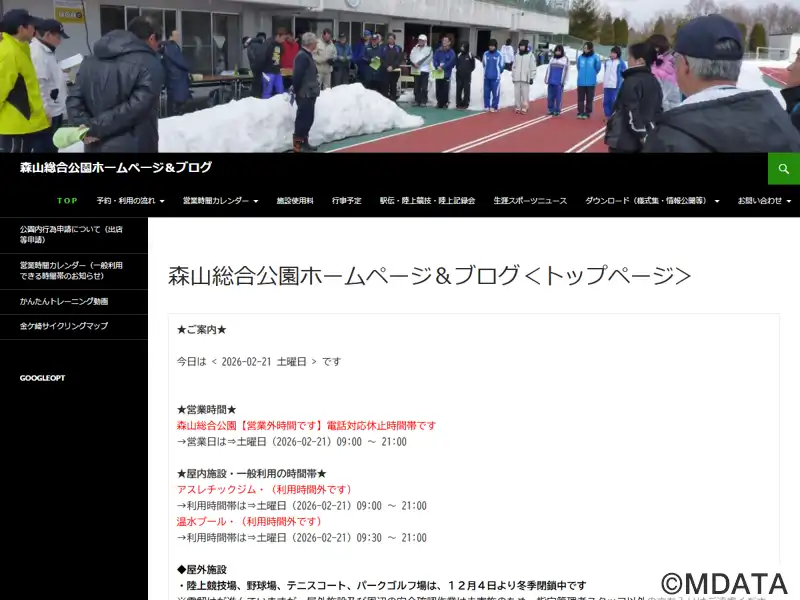Image resolution: width=800 pixels, height=600 pixels.
Task: Open ダウンロード(様式集・情報公開等) menu item
Action: click(645, 201)
